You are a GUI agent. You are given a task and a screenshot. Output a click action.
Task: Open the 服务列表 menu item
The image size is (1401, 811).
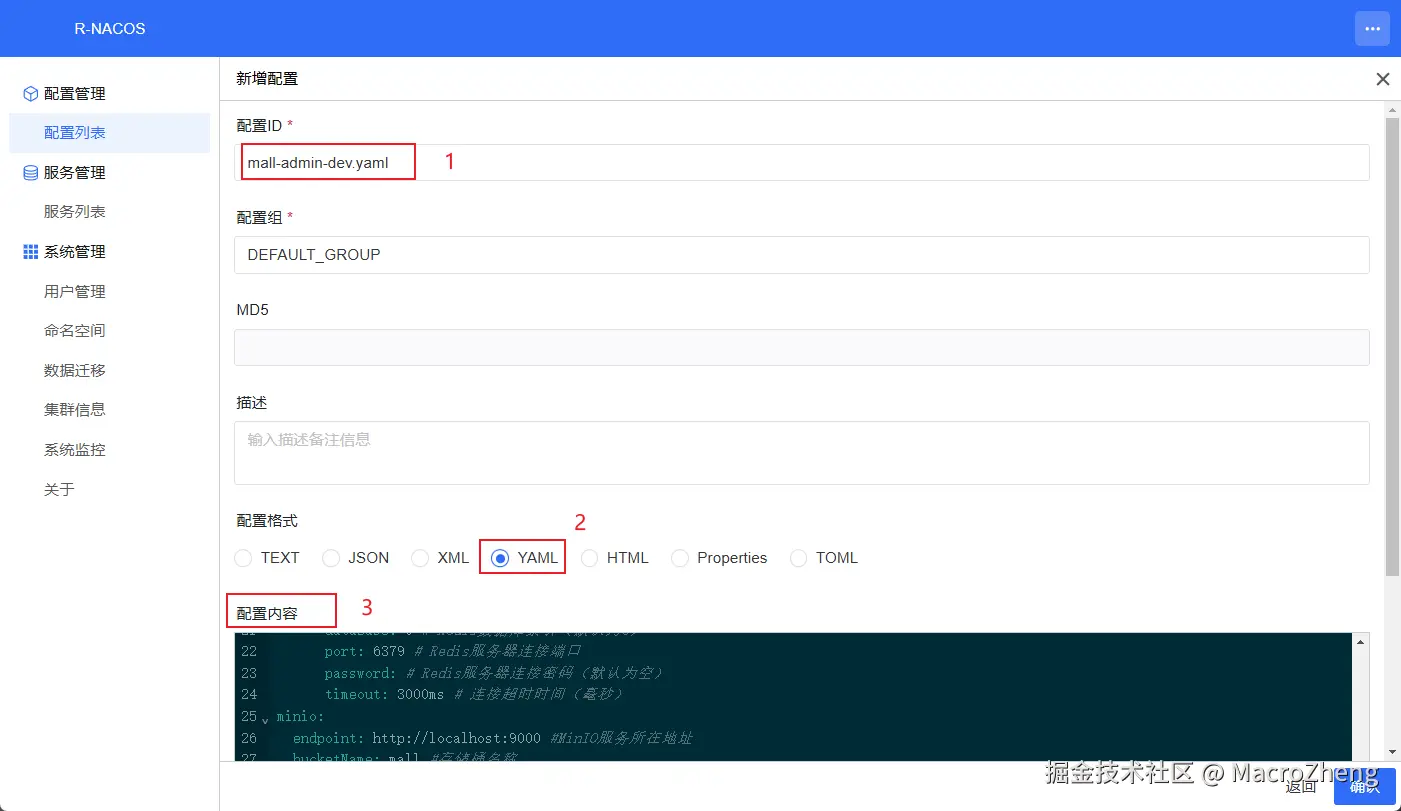click(x=109, y=212)
